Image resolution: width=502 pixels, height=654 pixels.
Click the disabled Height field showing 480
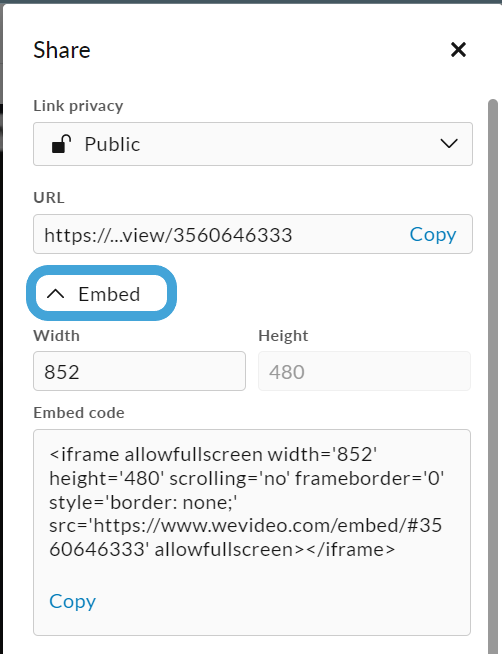364,371
